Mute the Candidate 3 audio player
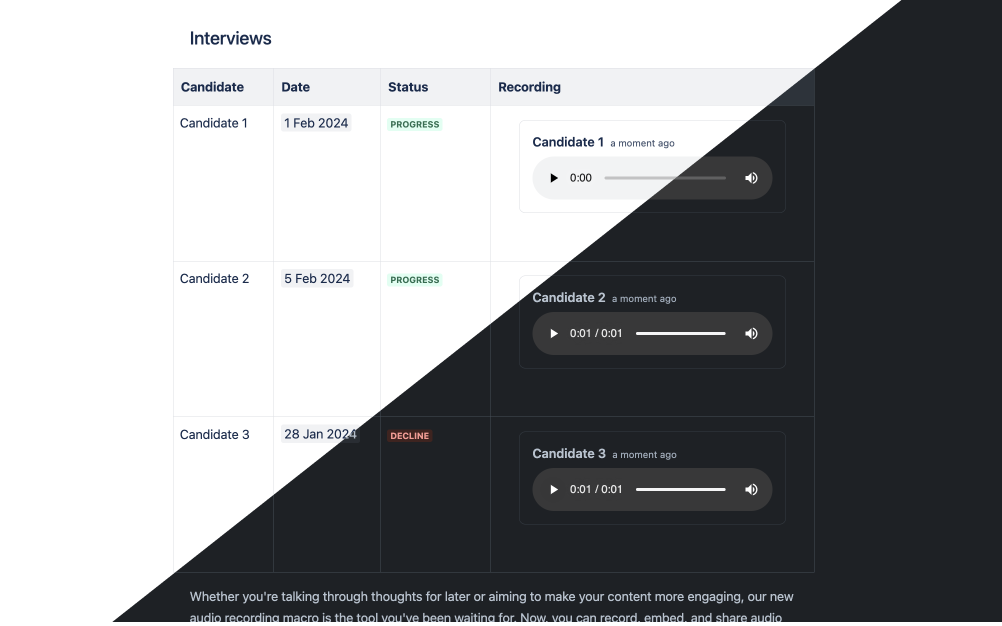Screen dimensions: 1002x626 point(751,489)
